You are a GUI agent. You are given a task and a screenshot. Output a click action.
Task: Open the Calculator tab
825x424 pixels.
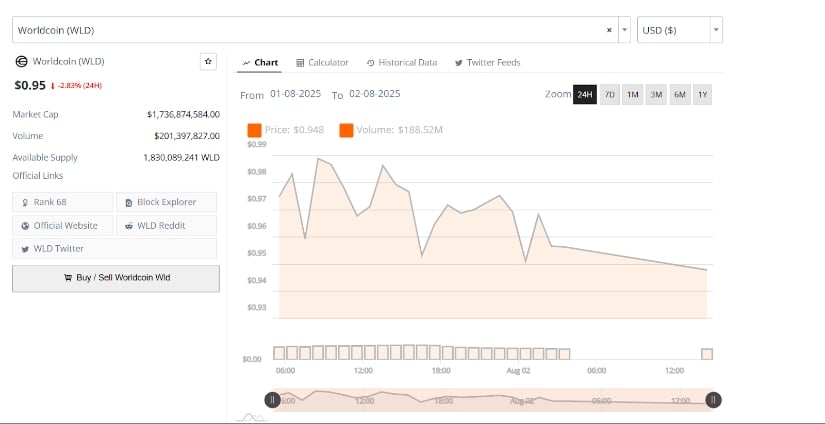[x=322, y=63]
